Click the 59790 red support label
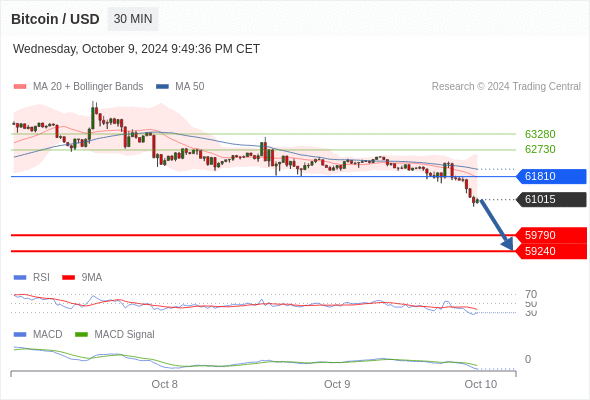 tap(551, 235)
